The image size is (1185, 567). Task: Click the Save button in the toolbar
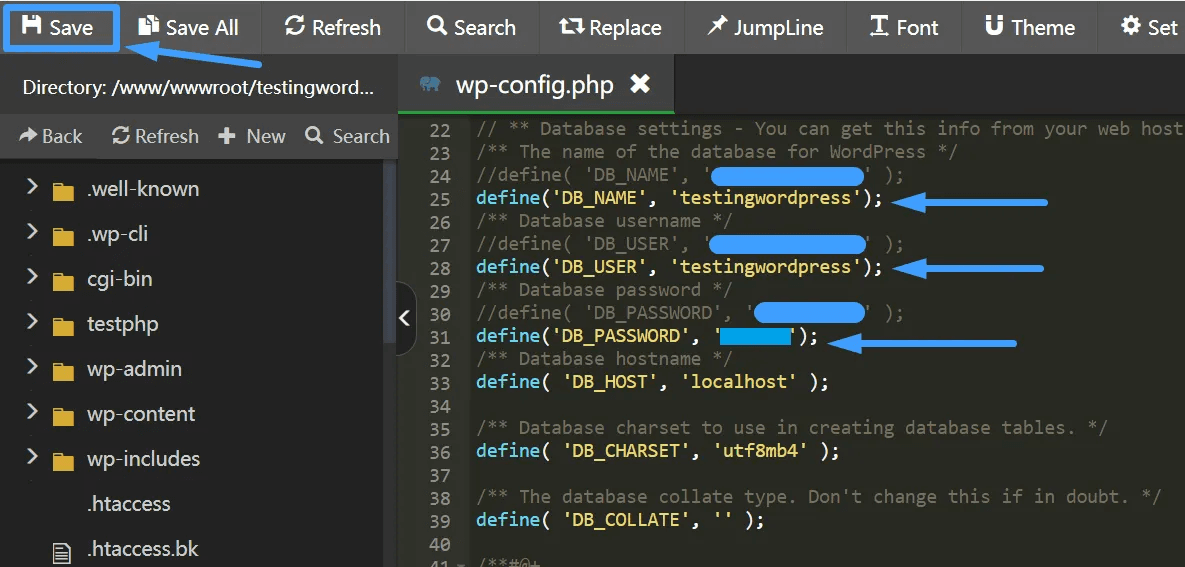[59, 28]
